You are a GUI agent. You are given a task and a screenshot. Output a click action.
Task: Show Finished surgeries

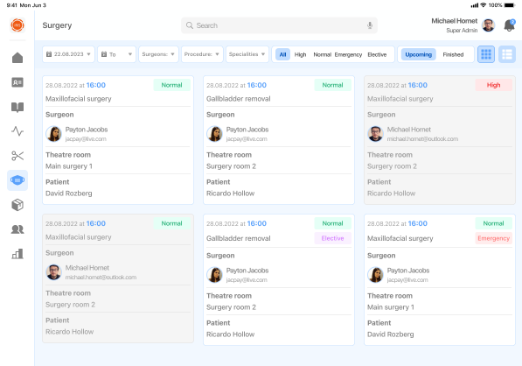click(453, 54)
